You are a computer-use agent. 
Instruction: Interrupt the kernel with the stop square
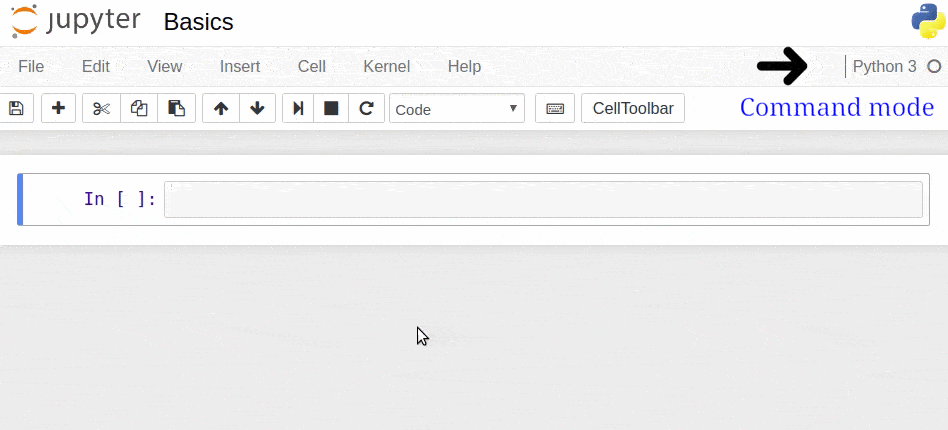pos(331,108)
